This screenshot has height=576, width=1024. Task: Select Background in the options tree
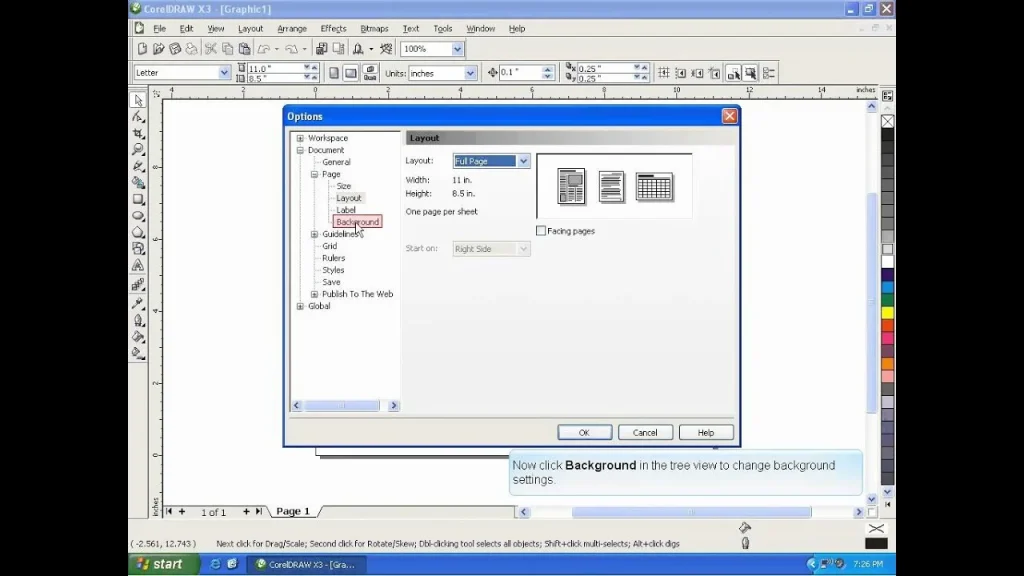(x=357, y=222)
